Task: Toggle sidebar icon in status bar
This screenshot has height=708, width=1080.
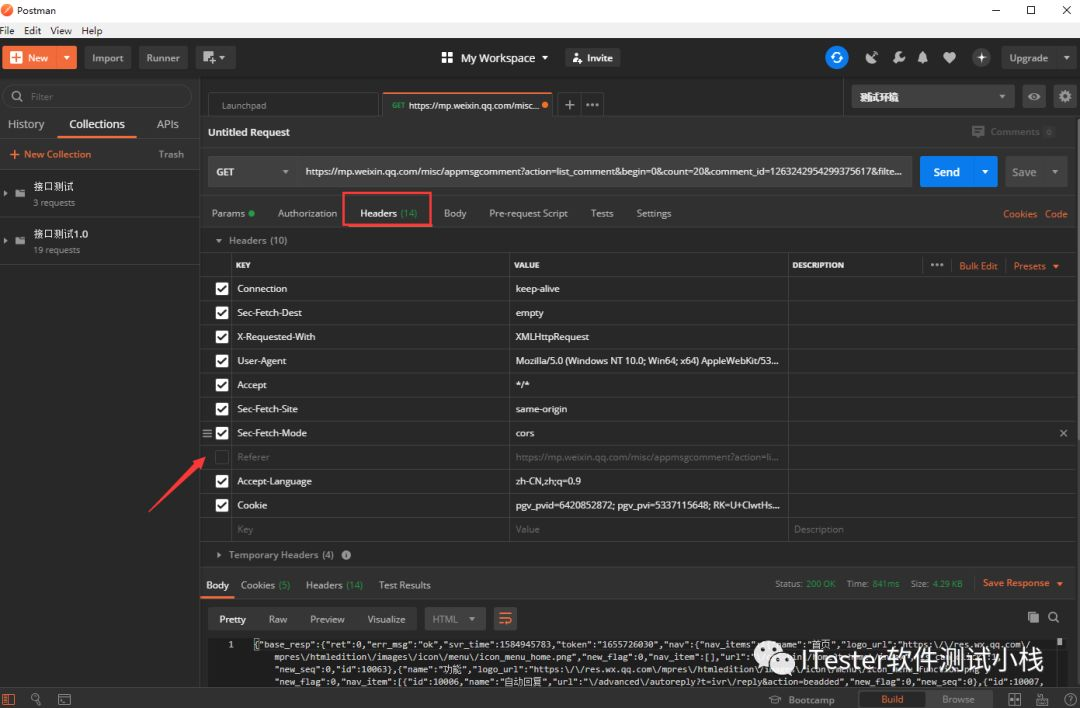Action: point(9,699)
